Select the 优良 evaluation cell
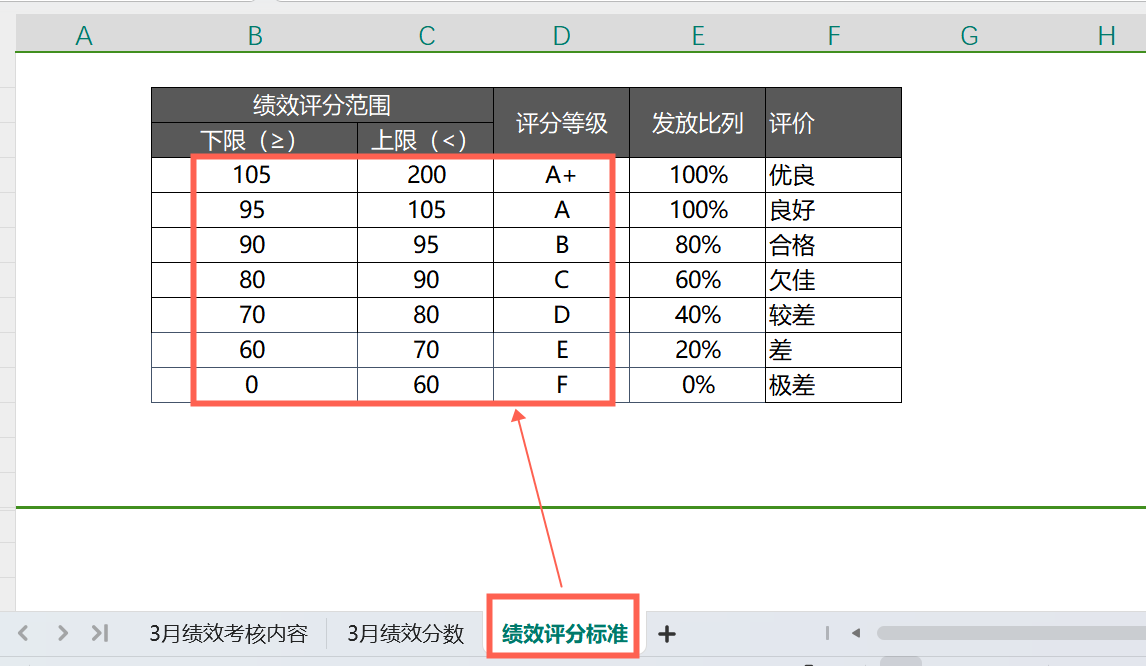The image size is (1146, 666). tap(834, 175)
